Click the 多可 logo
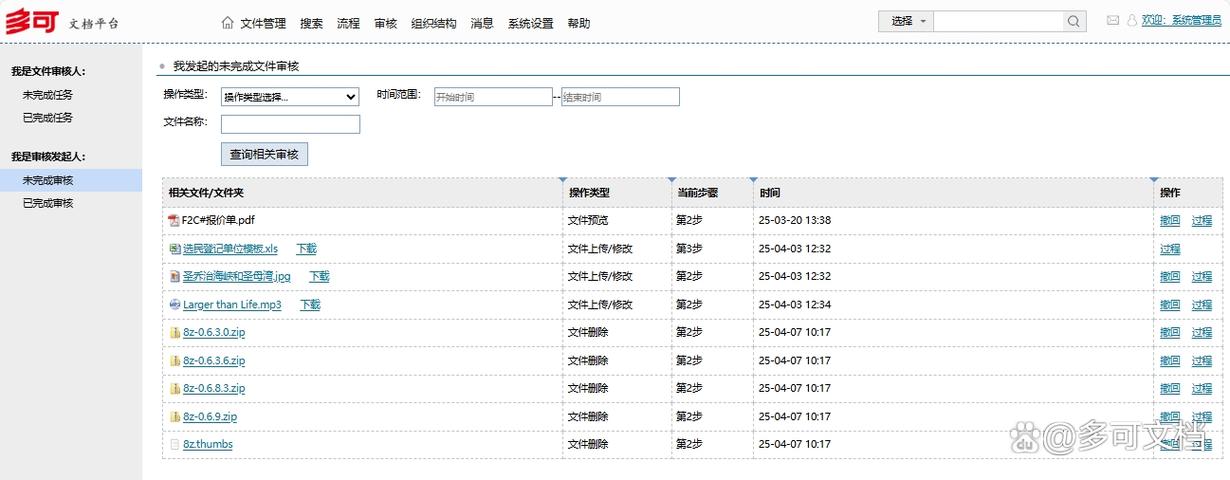This screenshot has height=480, width=1230. click(x=32, y=21)
